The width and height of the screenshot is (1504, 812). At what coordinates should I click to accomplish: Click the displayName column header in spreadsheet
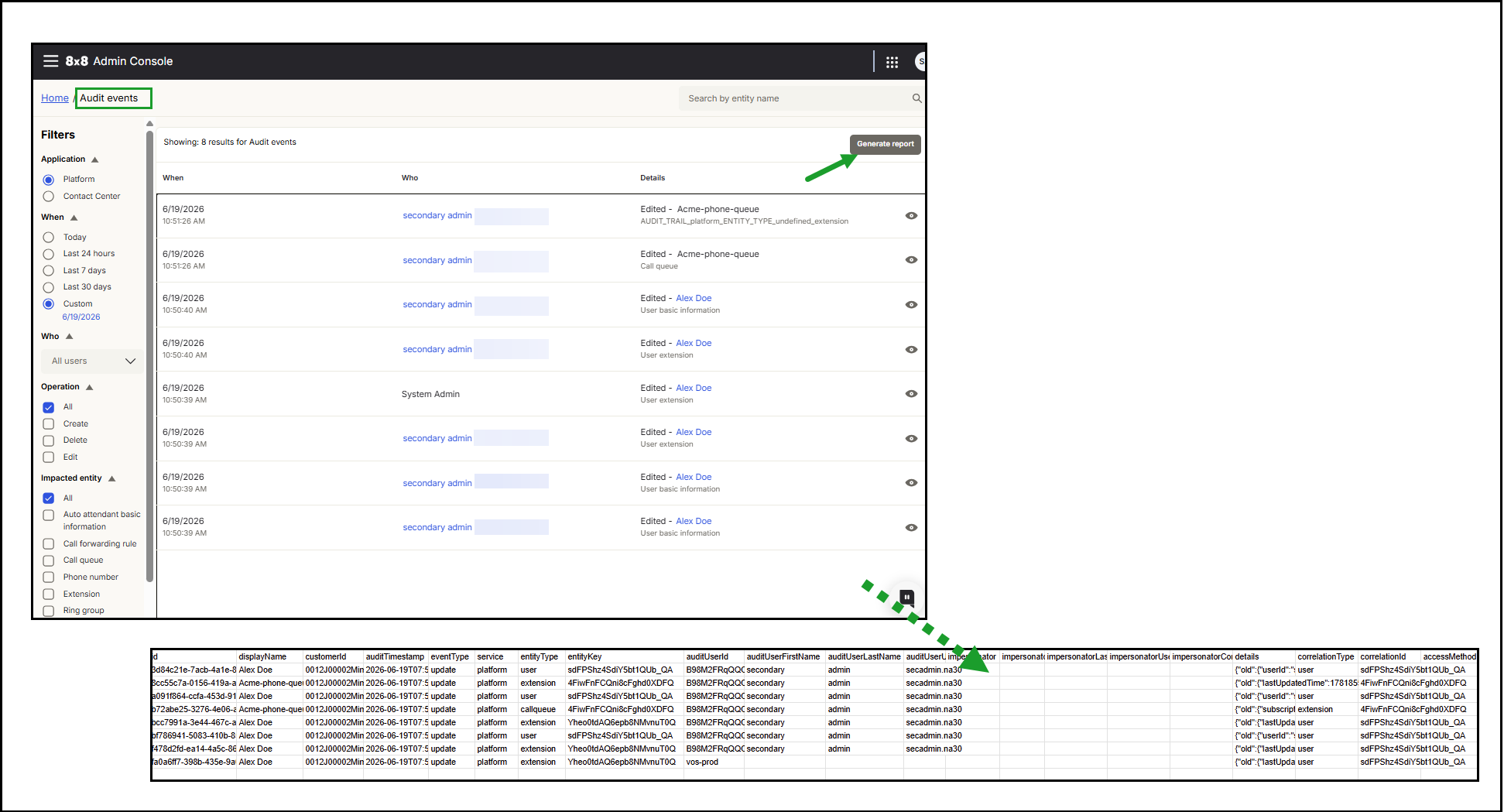(262, 657)
